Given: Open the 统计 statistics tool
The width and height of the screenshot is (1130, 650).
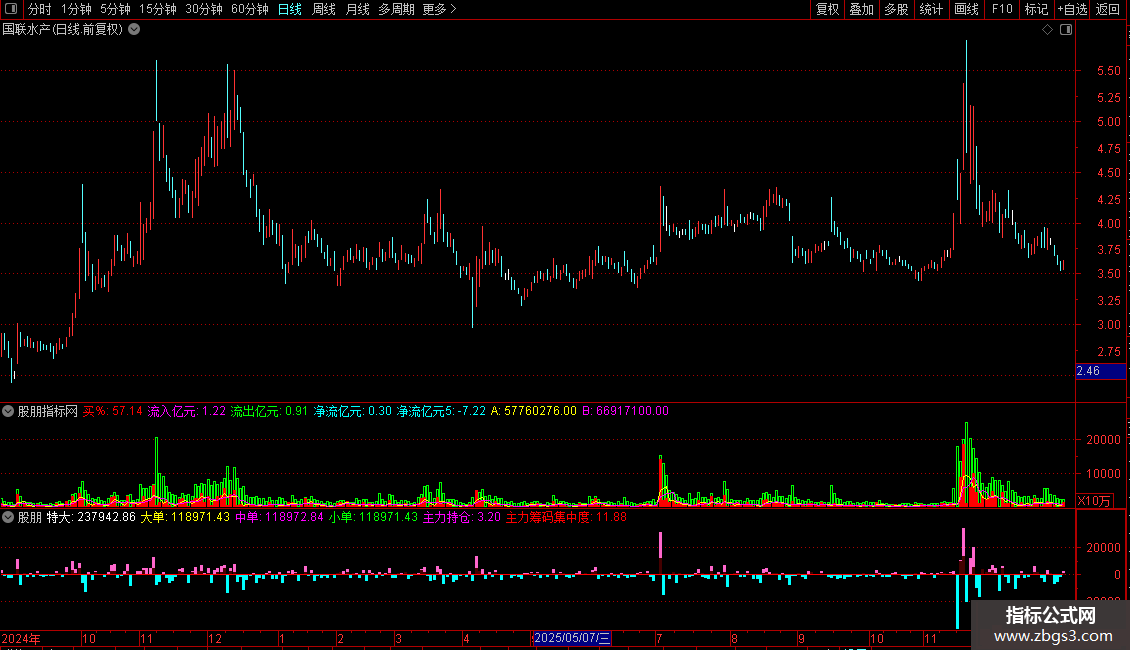Looking at the screenshot, I should click(931, 9).
